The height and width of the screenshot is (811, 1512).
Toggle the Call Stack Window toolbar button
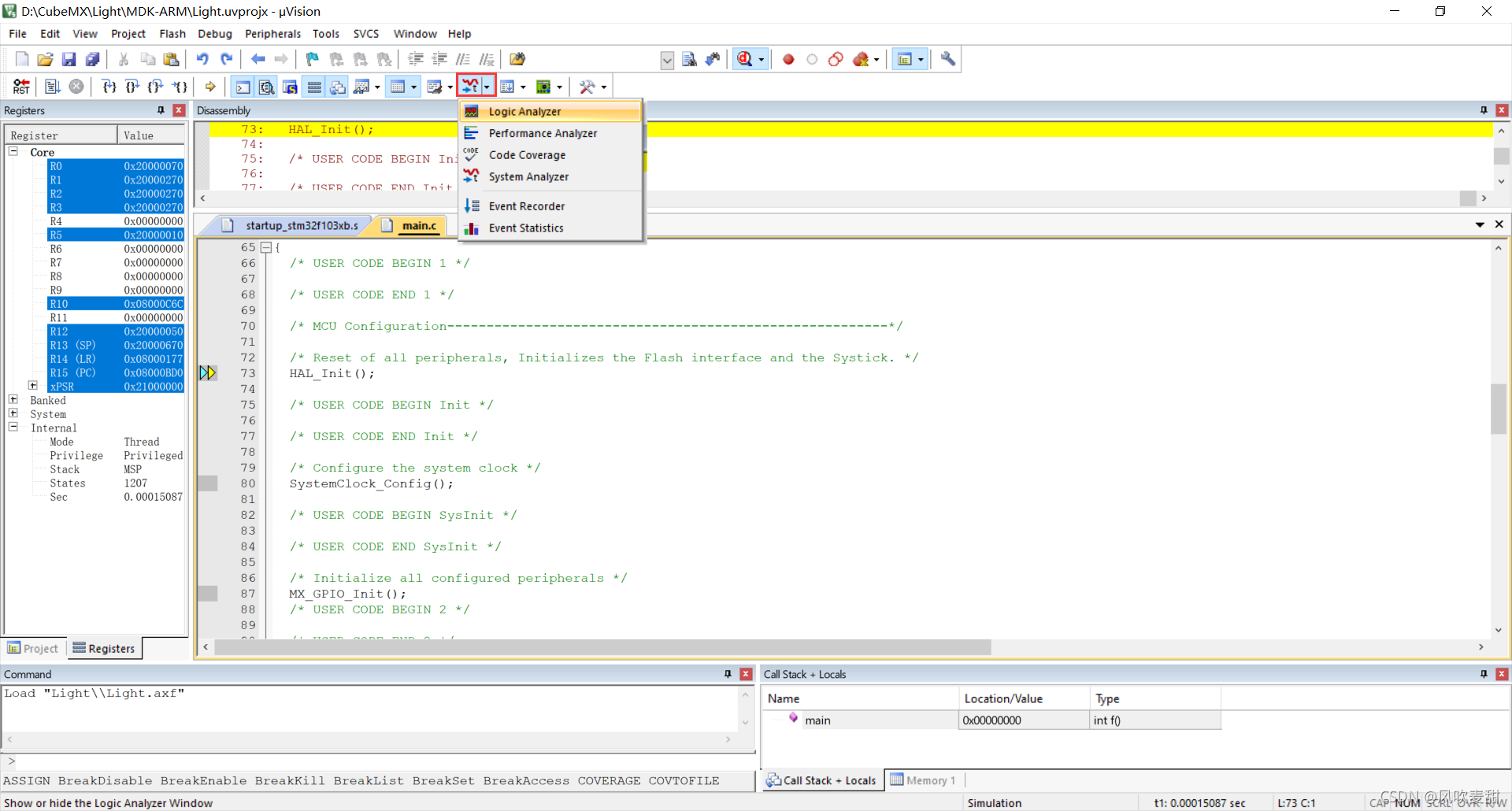pyautogui.click(x=338, y=87)
